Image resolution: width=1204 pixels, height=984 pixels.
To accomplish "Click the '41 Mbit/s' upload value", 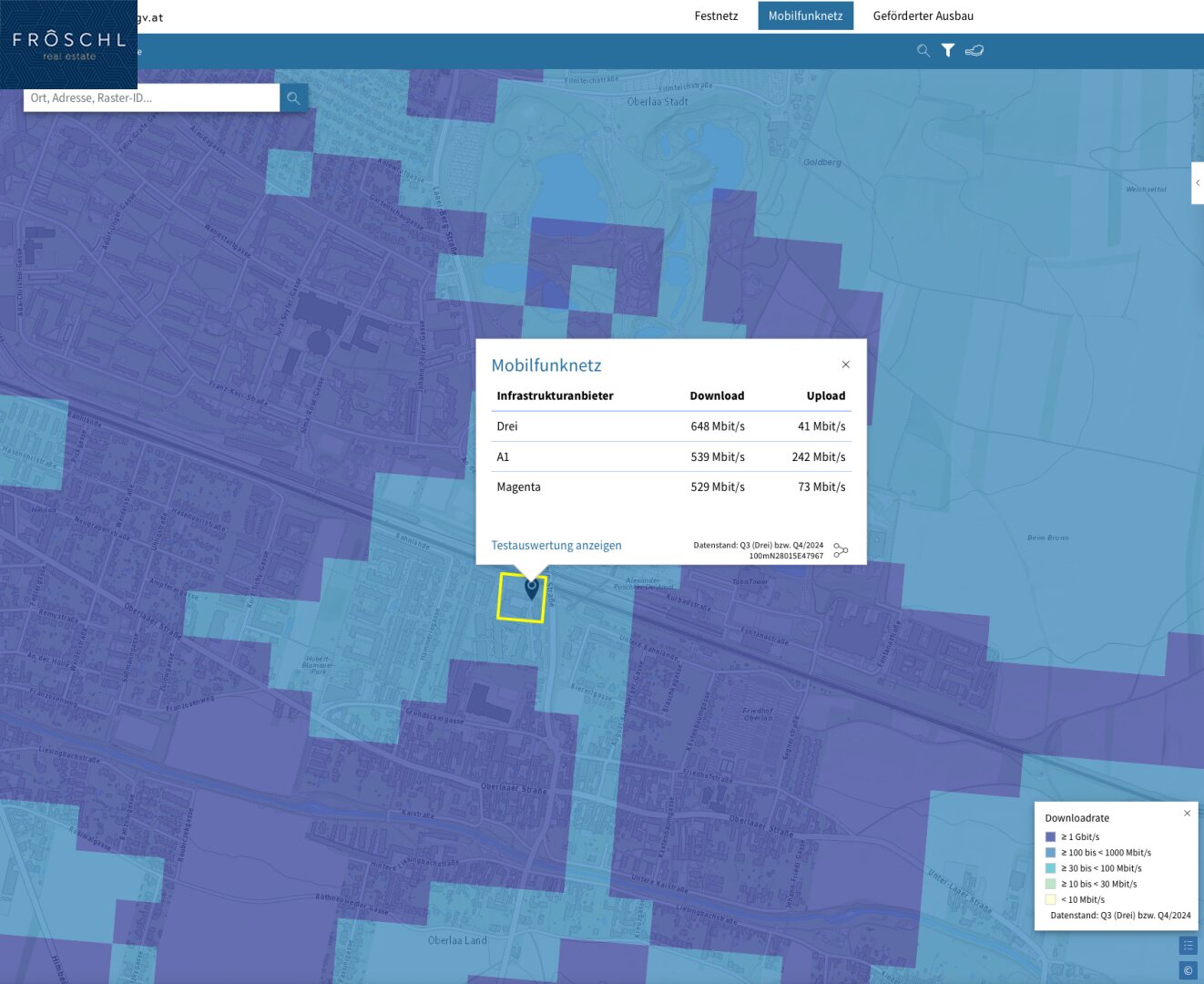I will [821, 426].
